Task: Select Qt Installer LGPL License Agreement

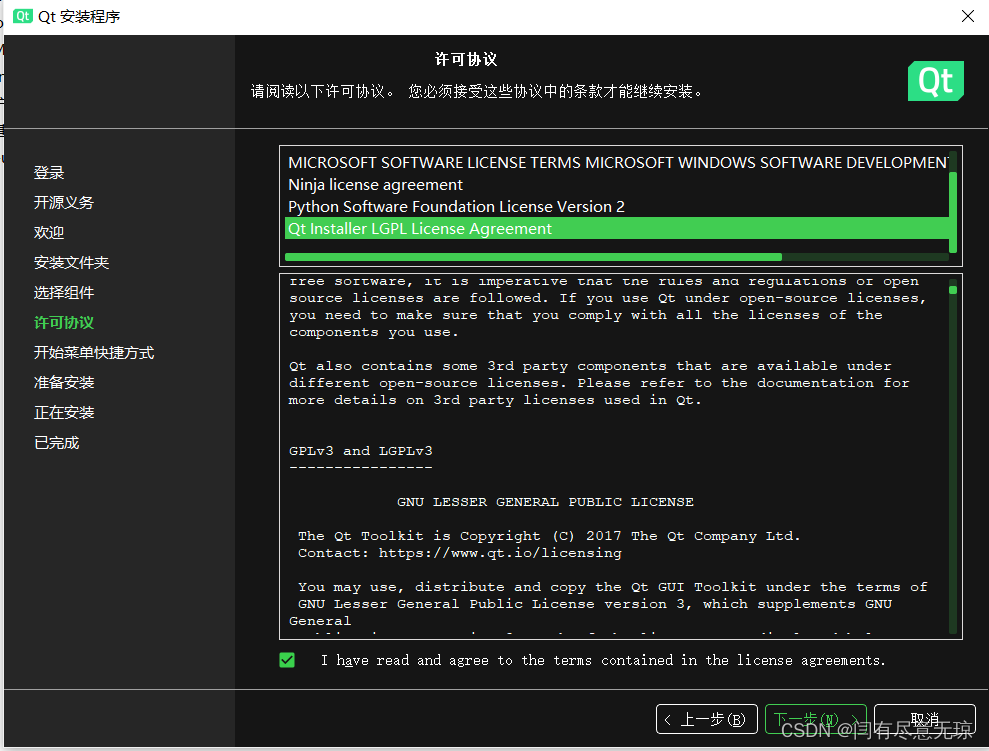Action: 617,228
